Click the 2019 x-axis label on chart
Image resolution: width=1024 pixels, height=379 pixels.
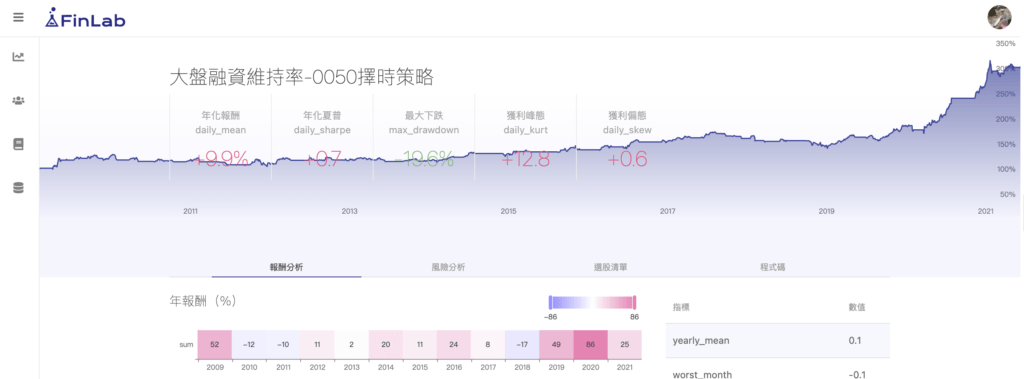click(x=826, y=212)
